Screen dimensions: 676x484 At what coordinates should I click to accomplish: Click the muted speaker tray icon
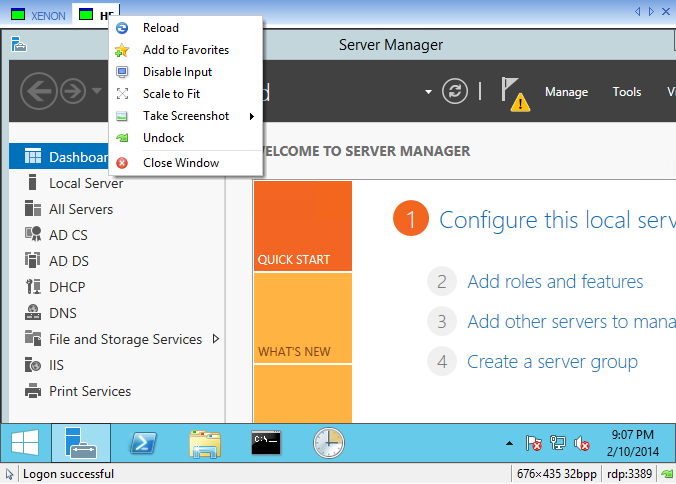click(582, 443)
